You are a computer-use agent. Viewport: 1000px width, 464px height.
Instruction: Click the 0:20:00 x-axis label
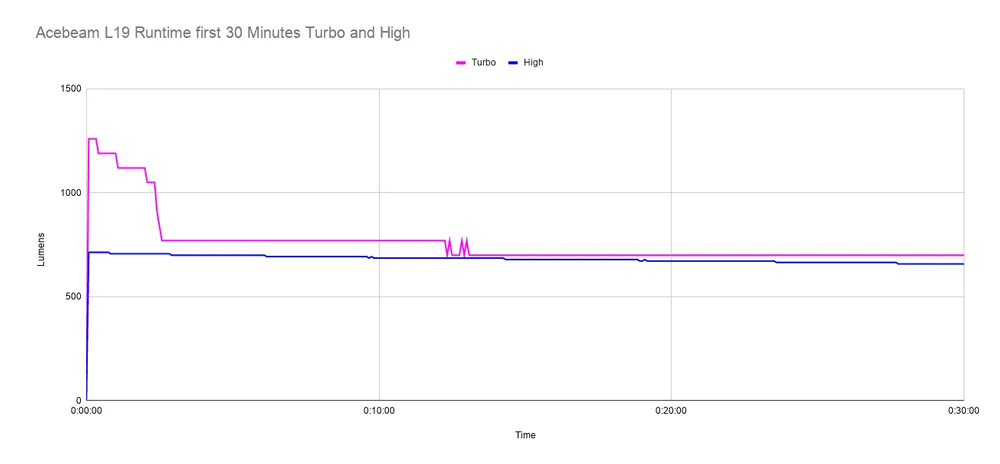click(671, 411)
